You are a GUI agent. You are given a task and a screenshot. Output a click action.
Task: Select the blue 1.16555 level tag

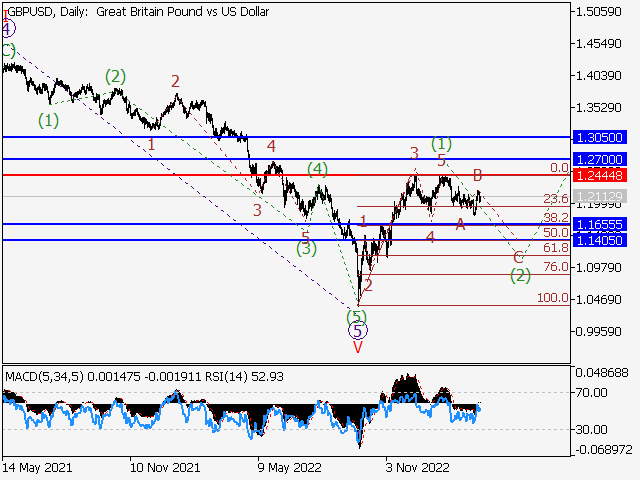pos(599,224)
